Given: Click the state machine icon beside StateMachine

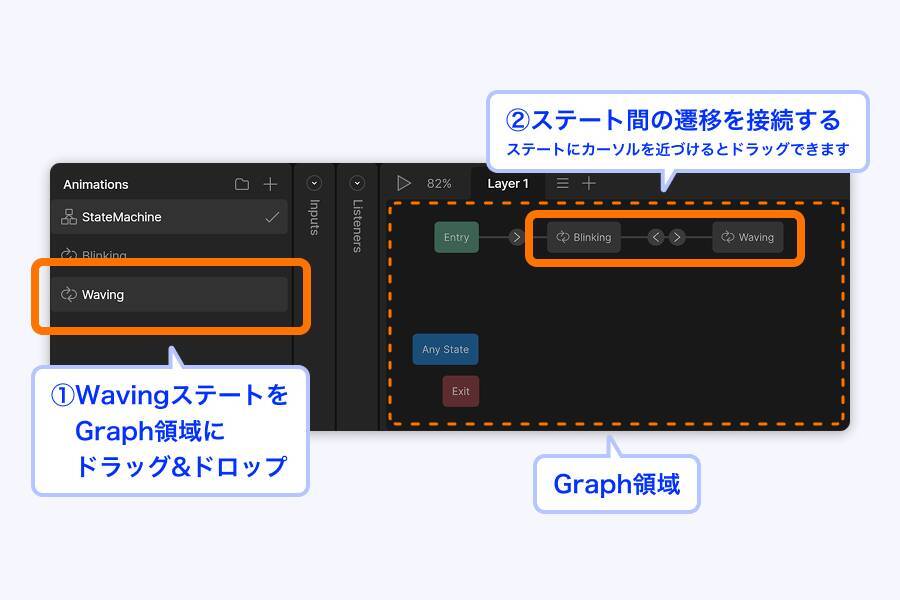Looking at the screenshot, I should [68, 216].
